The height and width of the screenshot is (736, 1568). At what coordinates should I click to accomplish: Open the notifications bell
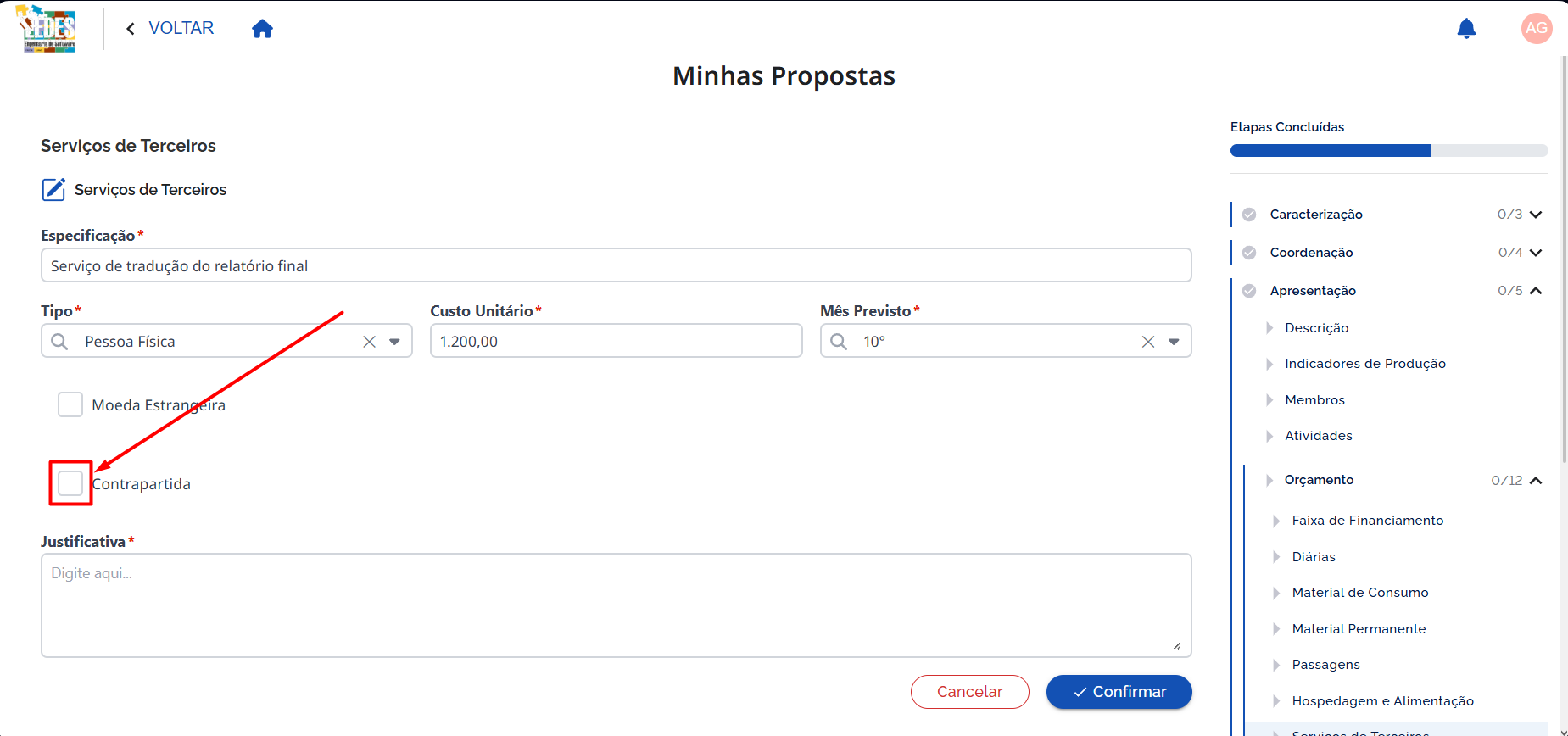pos(1466,29)
